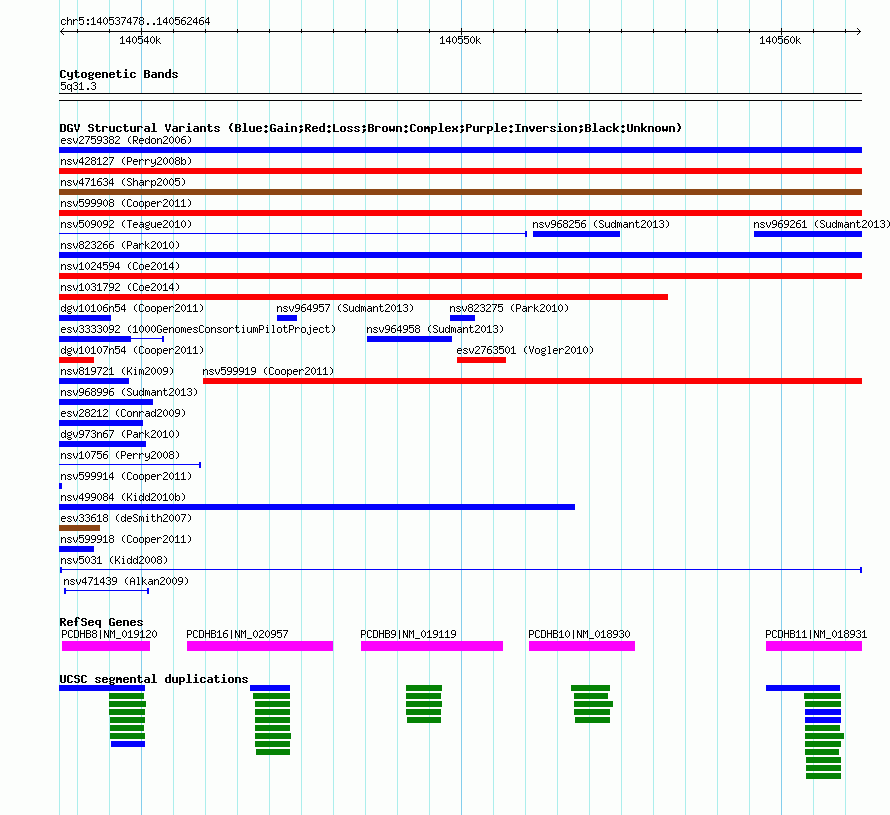Click the UCSC segmental duplications track title
Screen dimensions: 890x815
(x=154, y=679)
